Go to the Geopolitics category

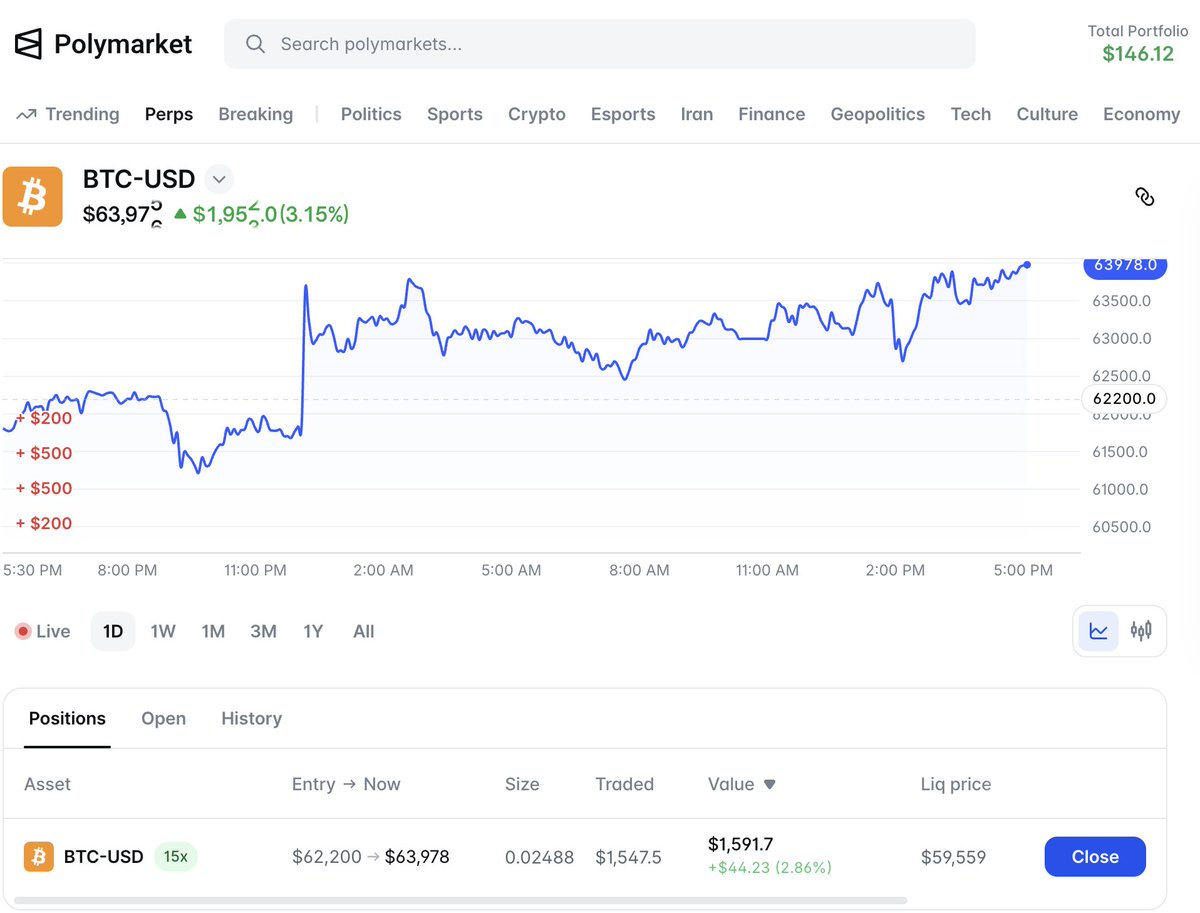(x=878, y=114)
